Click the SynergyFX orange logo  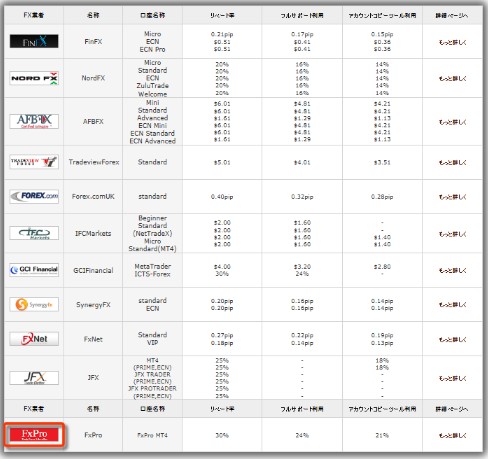pos(34,304)
